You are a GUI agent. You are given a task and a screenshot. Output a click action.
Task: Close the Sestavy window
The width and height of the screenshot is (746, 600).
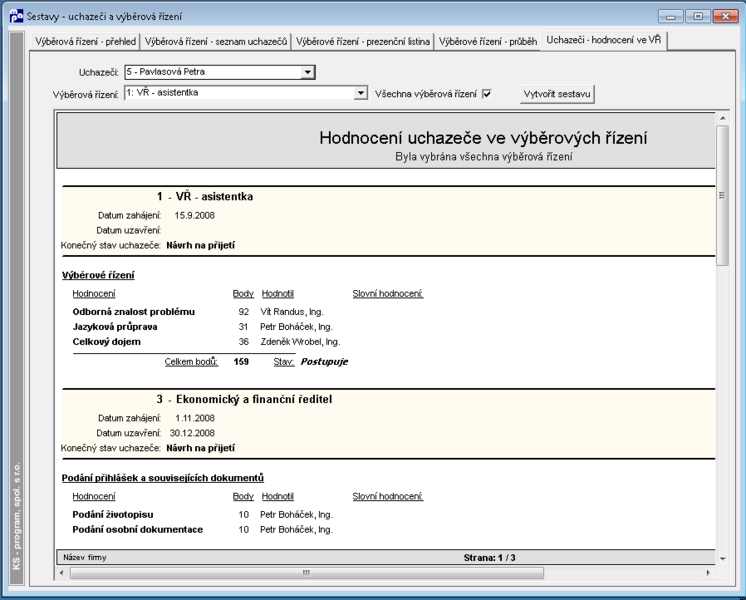click(726, 16)
